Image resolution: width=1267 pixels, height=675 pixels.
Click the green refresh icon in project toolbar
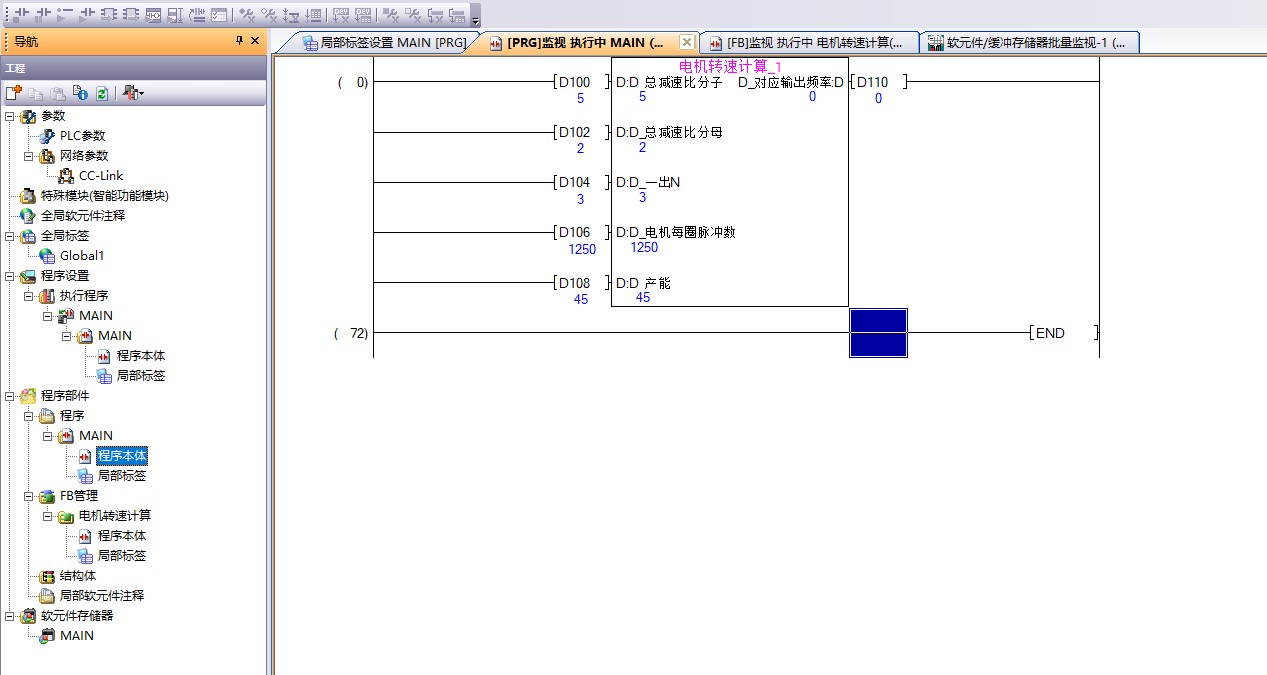(101, 93)
